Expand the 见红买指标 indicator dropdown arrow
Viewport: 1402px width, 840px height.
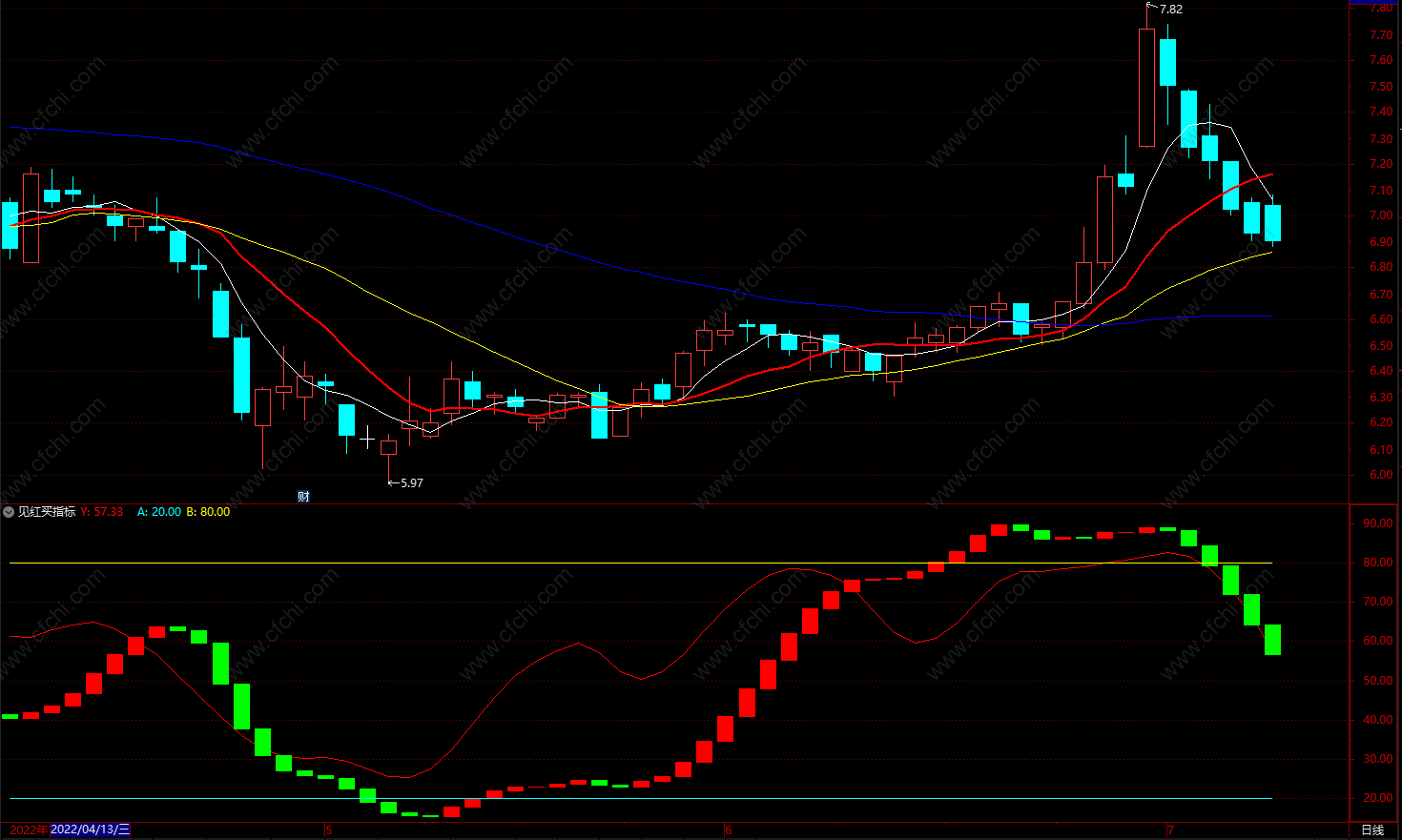[9, 512]
